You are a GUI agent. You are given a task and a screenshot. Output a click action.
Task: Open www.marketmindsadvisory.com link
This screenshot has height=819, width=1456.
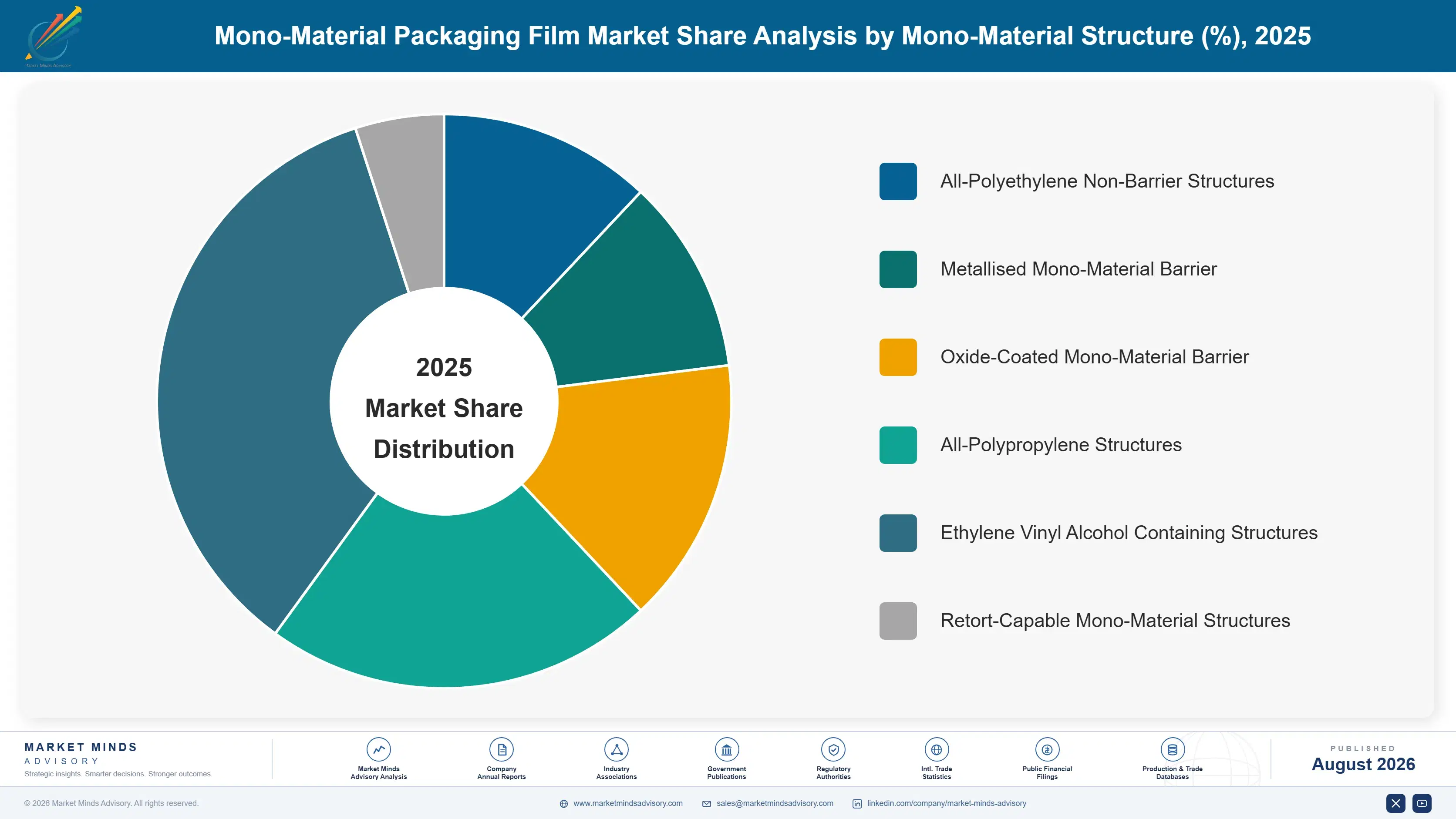tap(628, 803)
